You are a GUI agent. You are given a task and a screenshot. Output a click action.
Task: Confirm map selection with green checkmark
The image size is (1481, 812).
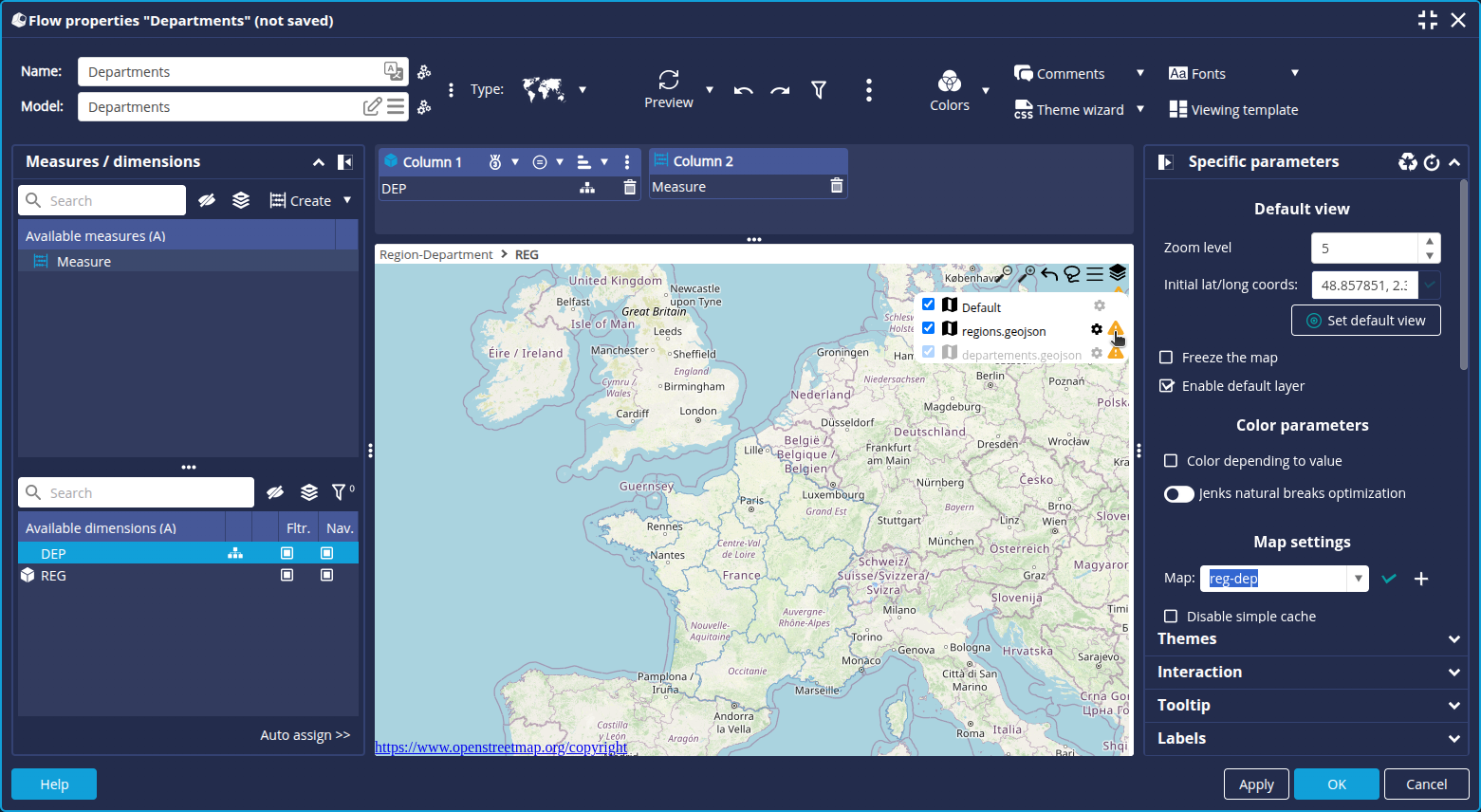(x=1389, y=579)
